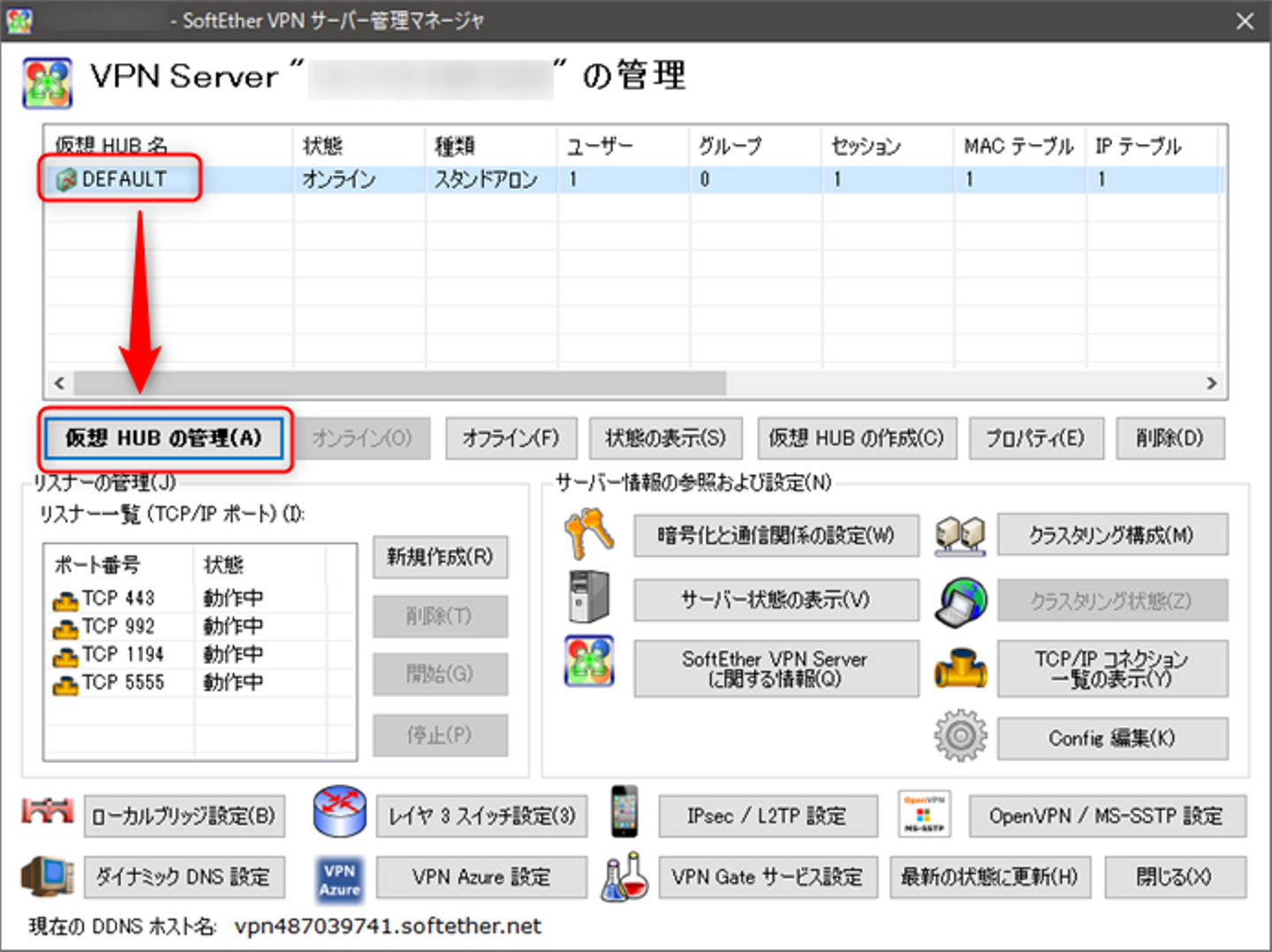Image resolution: width=1272 pixels, height=952 pixels.
Task: Open ローカルブリッジ設定(B)
Action: (x=185, y=816)
